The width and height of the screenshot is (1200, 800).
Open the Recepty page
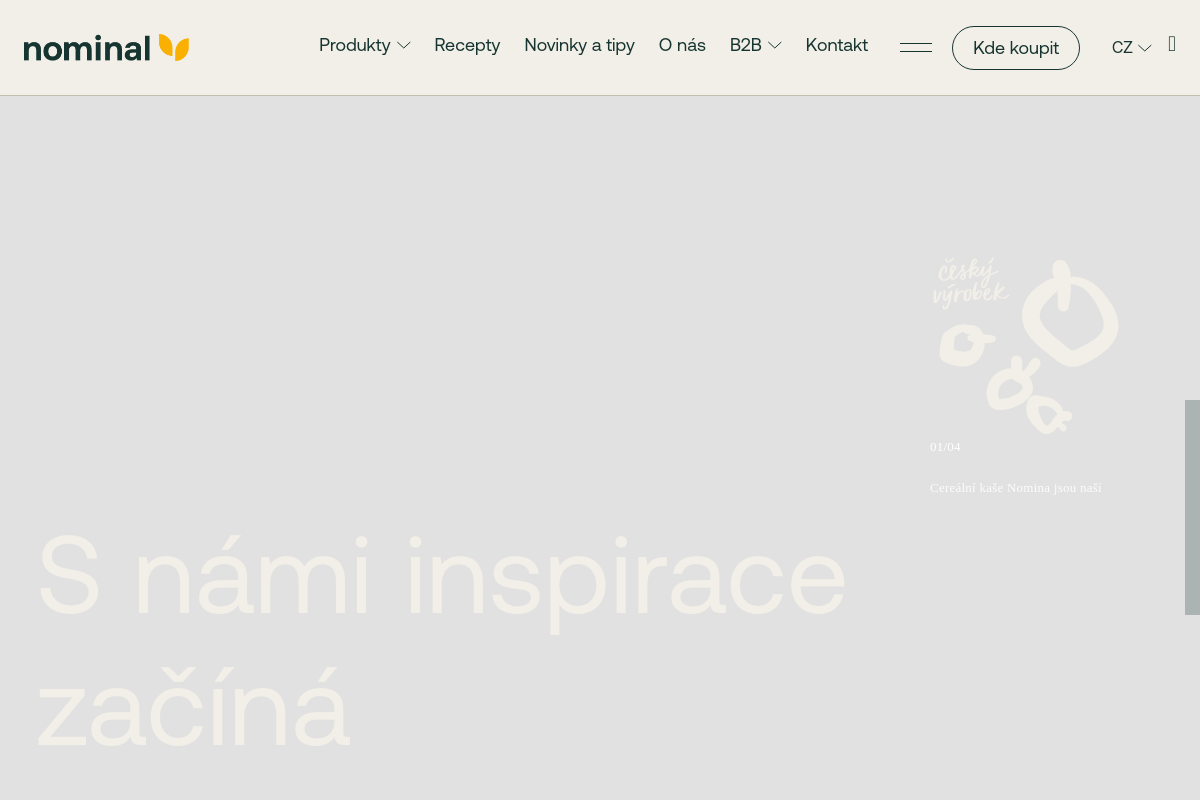(467, 45)
